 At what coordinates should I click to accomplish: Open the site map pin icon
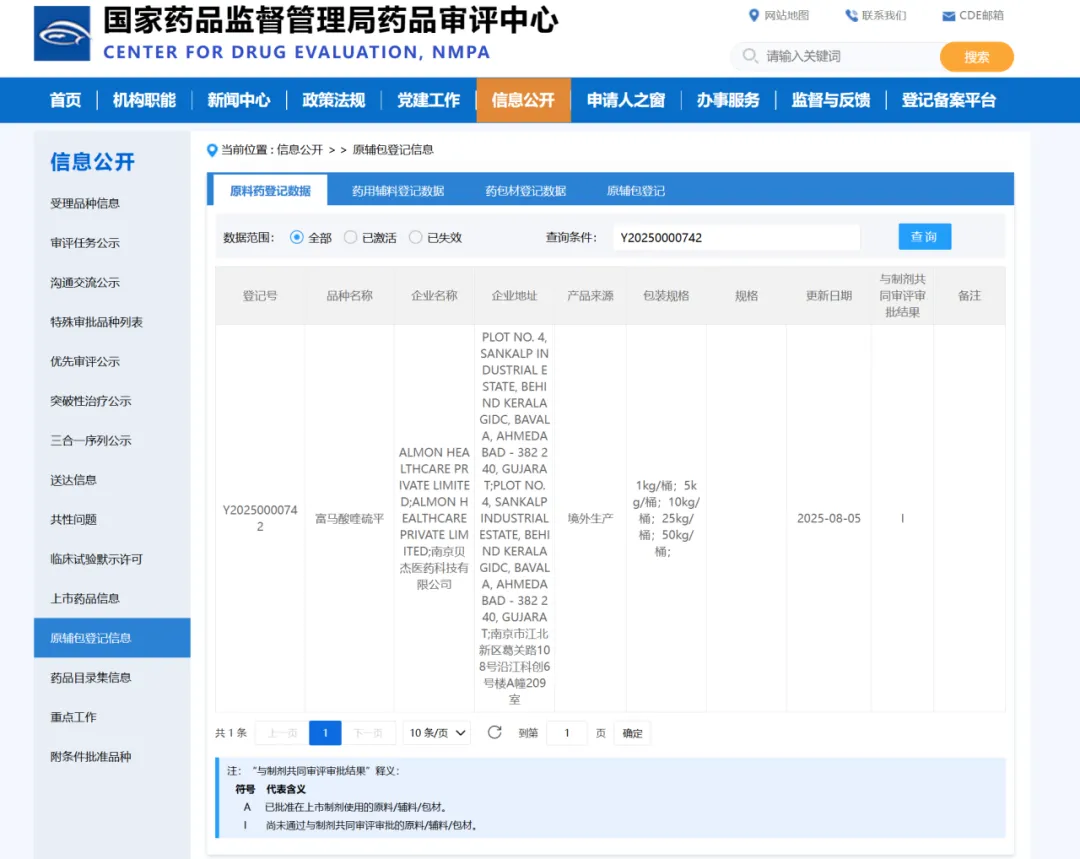754,15
